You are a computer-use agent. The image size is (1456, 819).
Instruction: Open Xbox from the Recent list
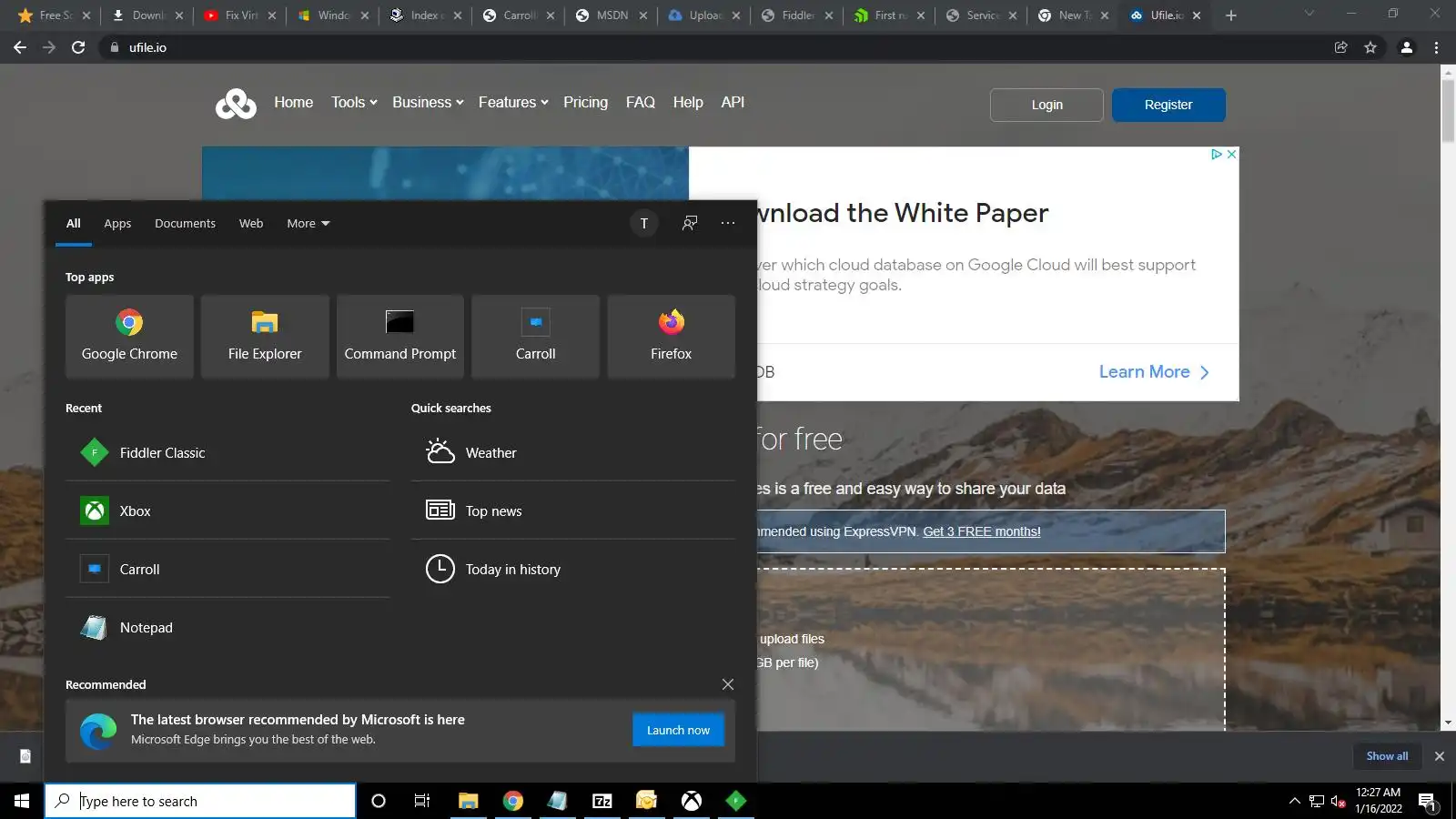point(227,511)
